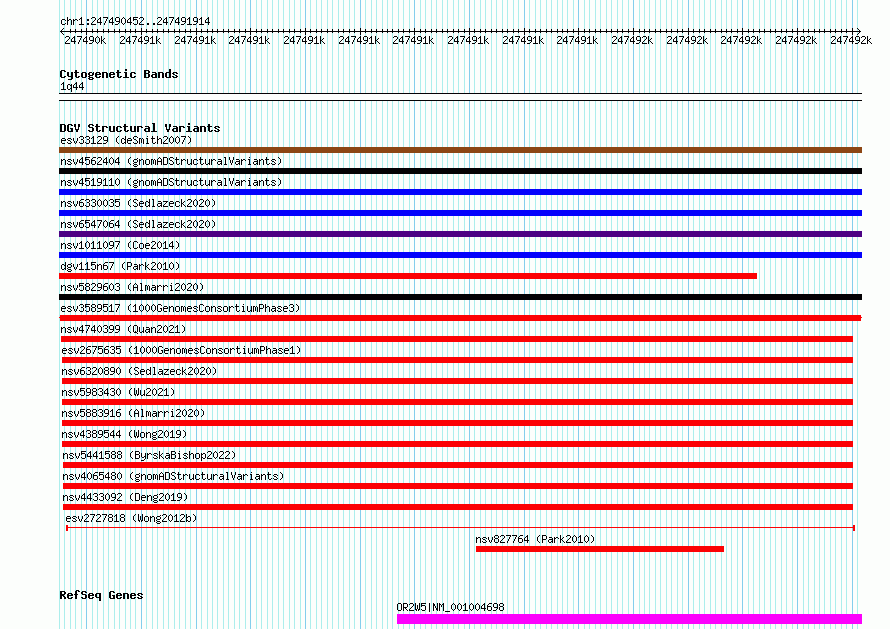
Task: Open dgv115n67 (Park2010) label
Action: pyautogui.click(x=120, y=266)
